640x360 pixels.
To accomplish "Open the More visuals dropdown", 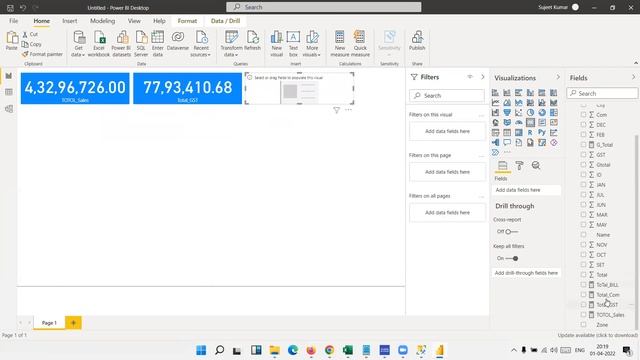I will (x=312, y=44).
